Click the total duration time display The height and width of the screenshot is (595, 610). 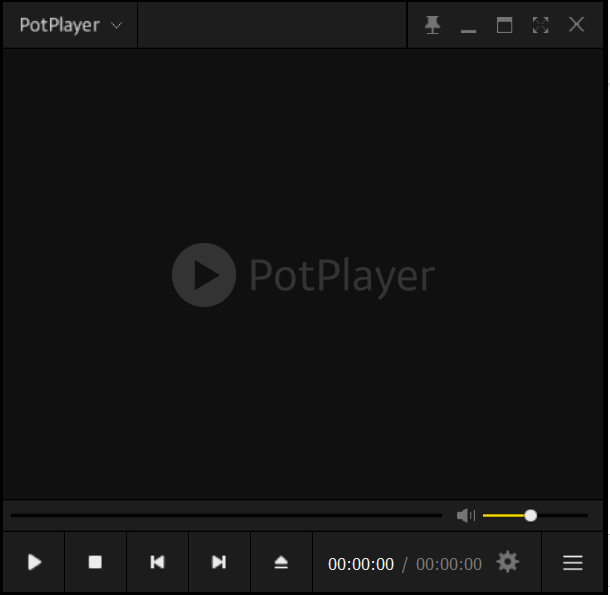(449, 564)
